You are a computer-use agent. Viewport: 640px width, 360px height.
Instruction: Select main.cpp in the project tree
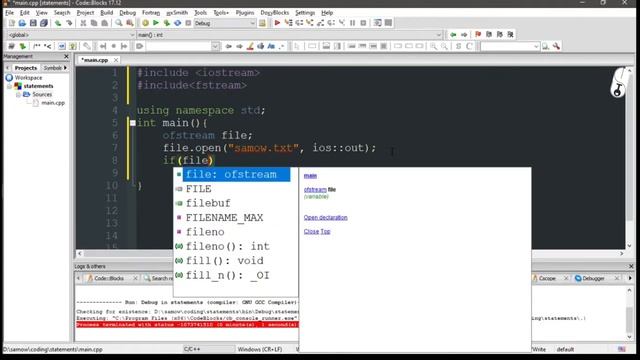coord(53,103)
